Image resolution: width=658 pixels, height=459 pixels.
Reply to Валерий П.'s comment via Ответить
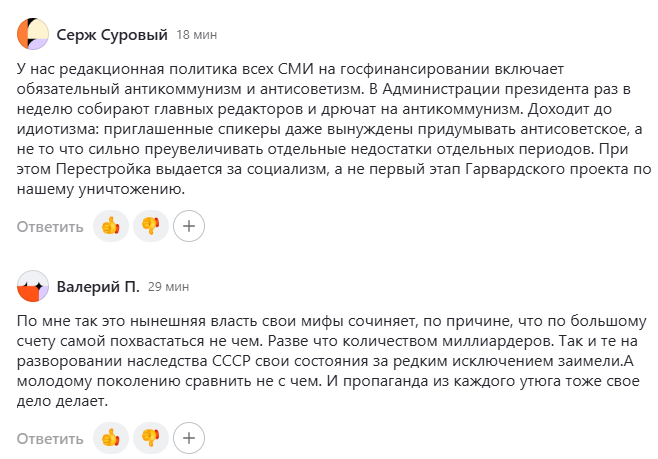click(x=50, y=439)
